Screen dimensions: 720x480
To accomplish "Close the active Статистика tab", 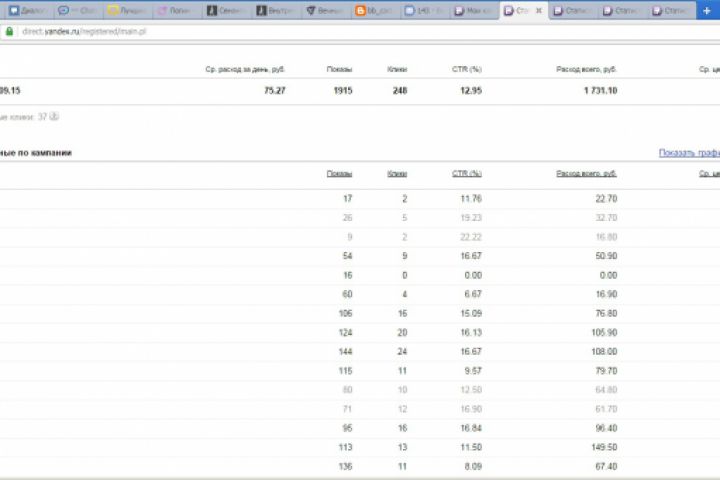I will point(539,11).
